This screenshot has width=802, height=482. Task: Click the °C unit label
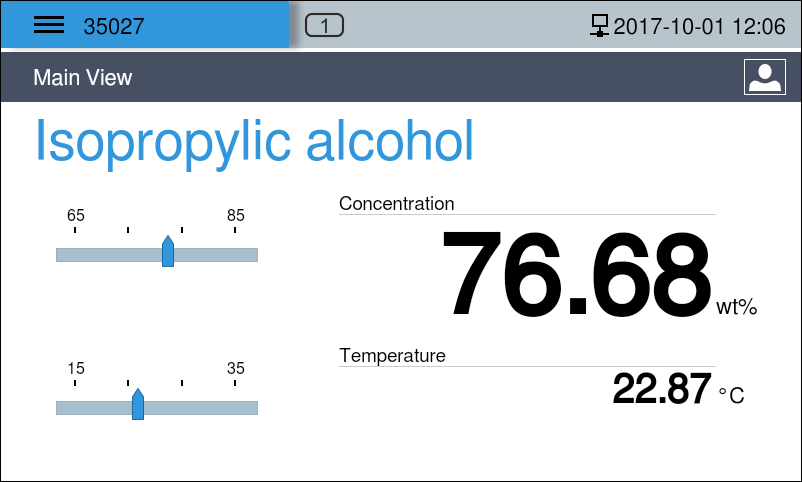[732, 396]
